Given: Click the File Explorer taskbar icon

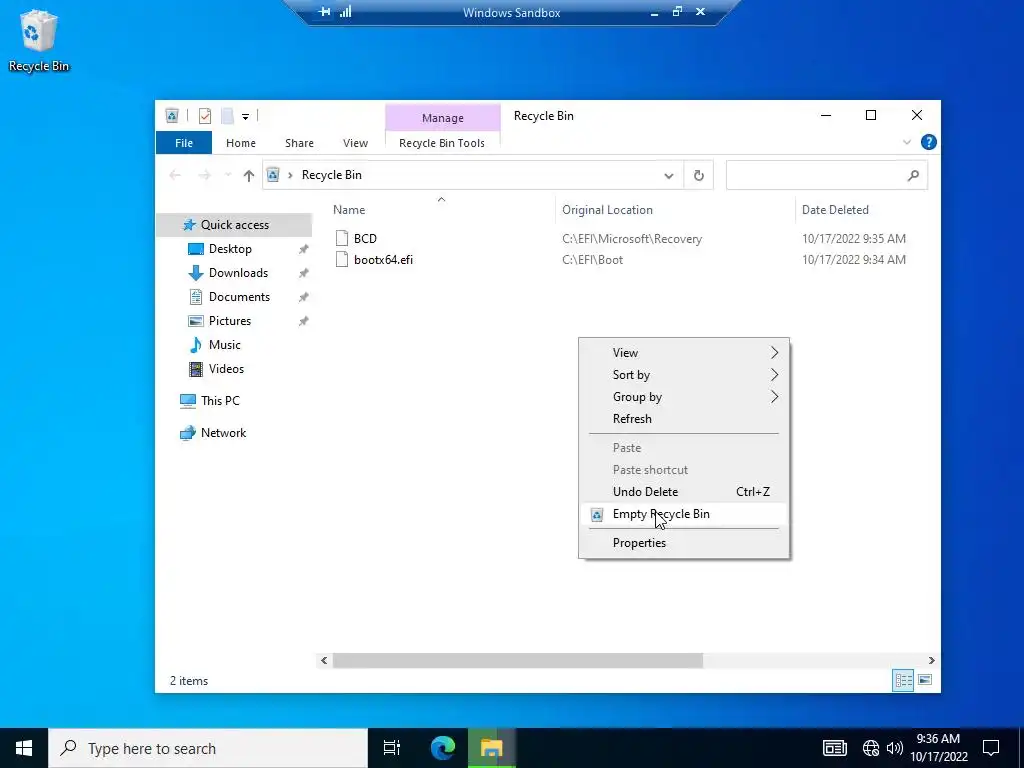Looking at the screenshot, I should click(491, 748).
